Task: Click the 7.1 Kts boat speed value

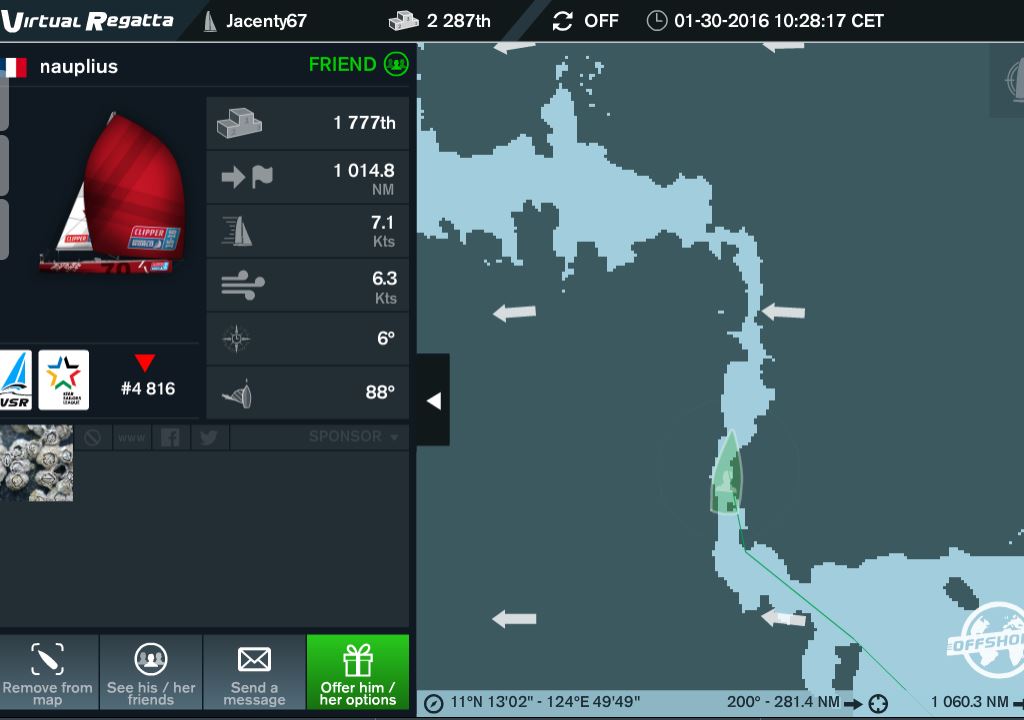Action: (383, 231)
